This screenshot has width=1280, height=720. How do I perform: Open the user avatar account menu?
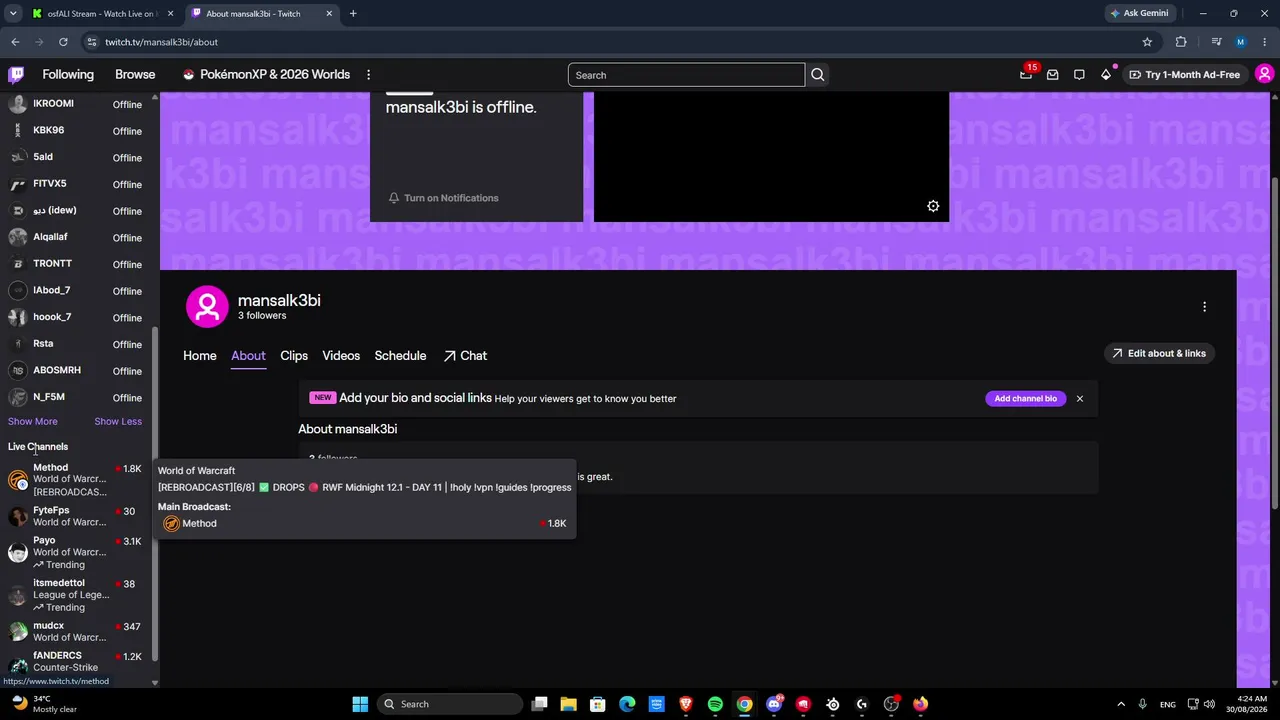[x=1264, y=75]
